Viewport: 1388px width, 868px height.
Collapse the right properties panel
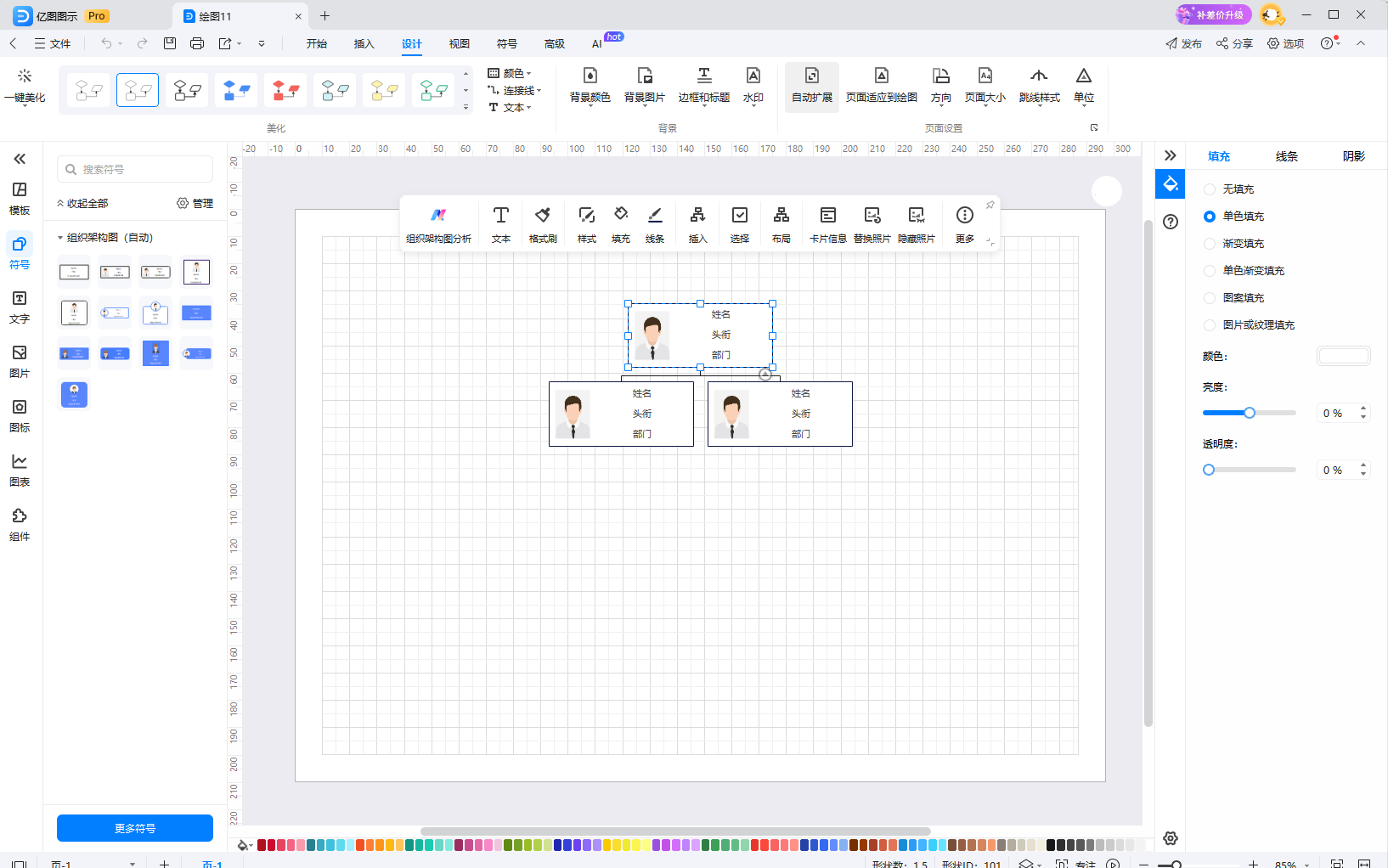pyautogui.click(x=1170, y=155)
